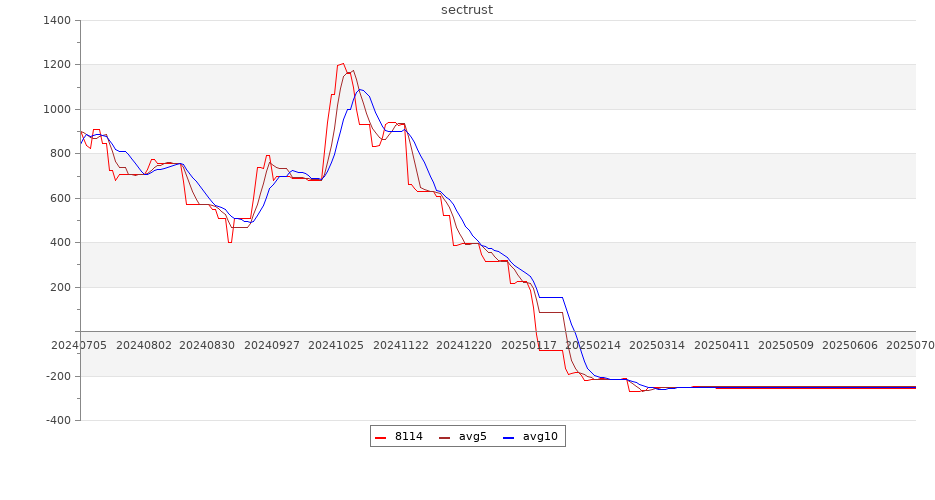Viewport: 935px width, 500px height.
Task: Click the 20250411 date label
Action: click(722, 345)
